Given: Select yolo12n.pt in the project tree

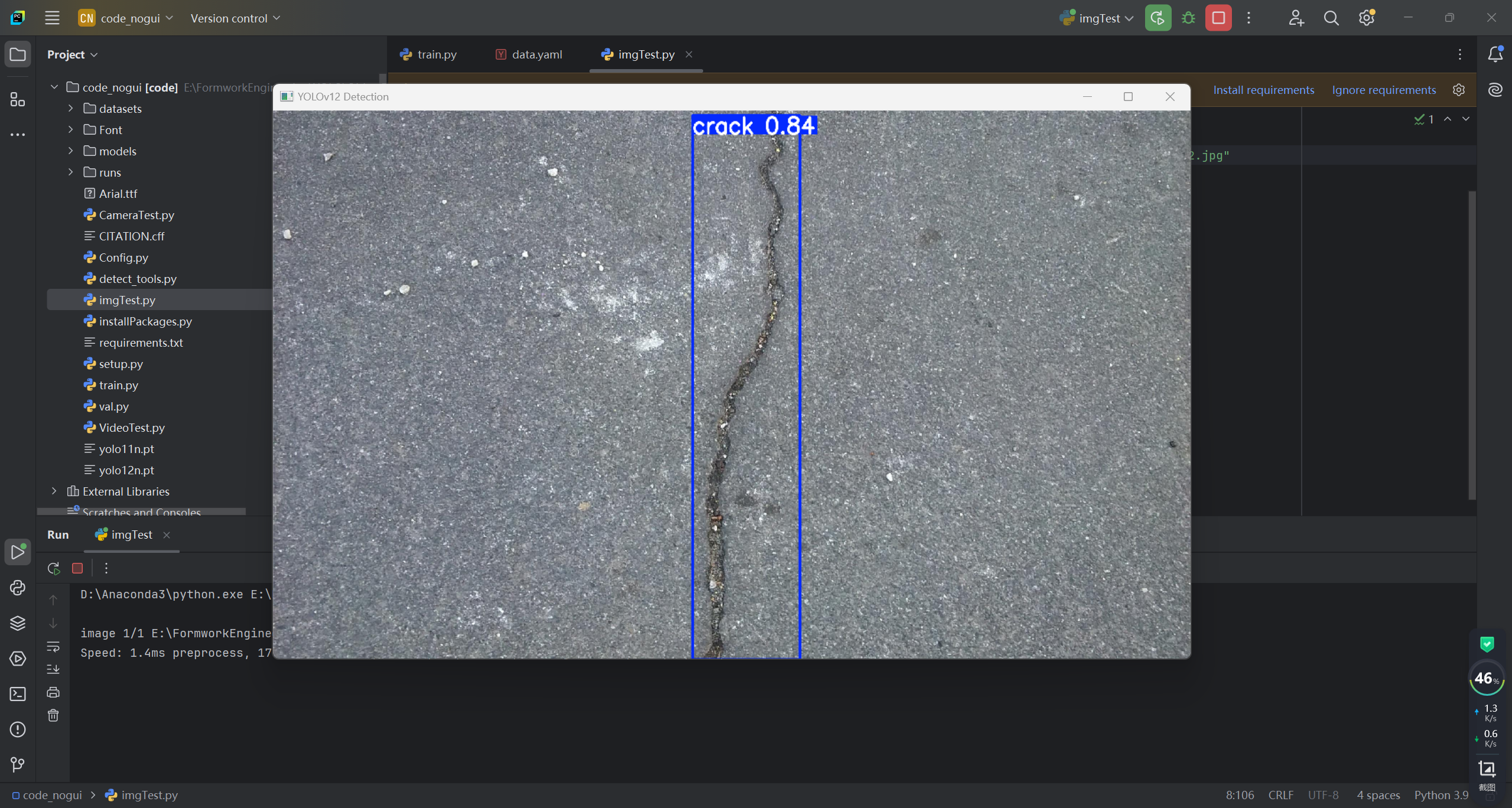Looking at the screenshot, I should (126, 470).
